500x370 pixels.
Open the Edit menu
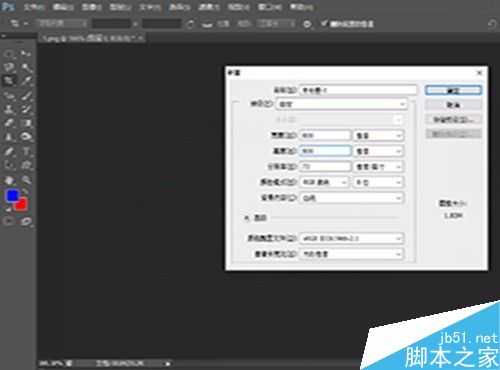pos(63,7)
